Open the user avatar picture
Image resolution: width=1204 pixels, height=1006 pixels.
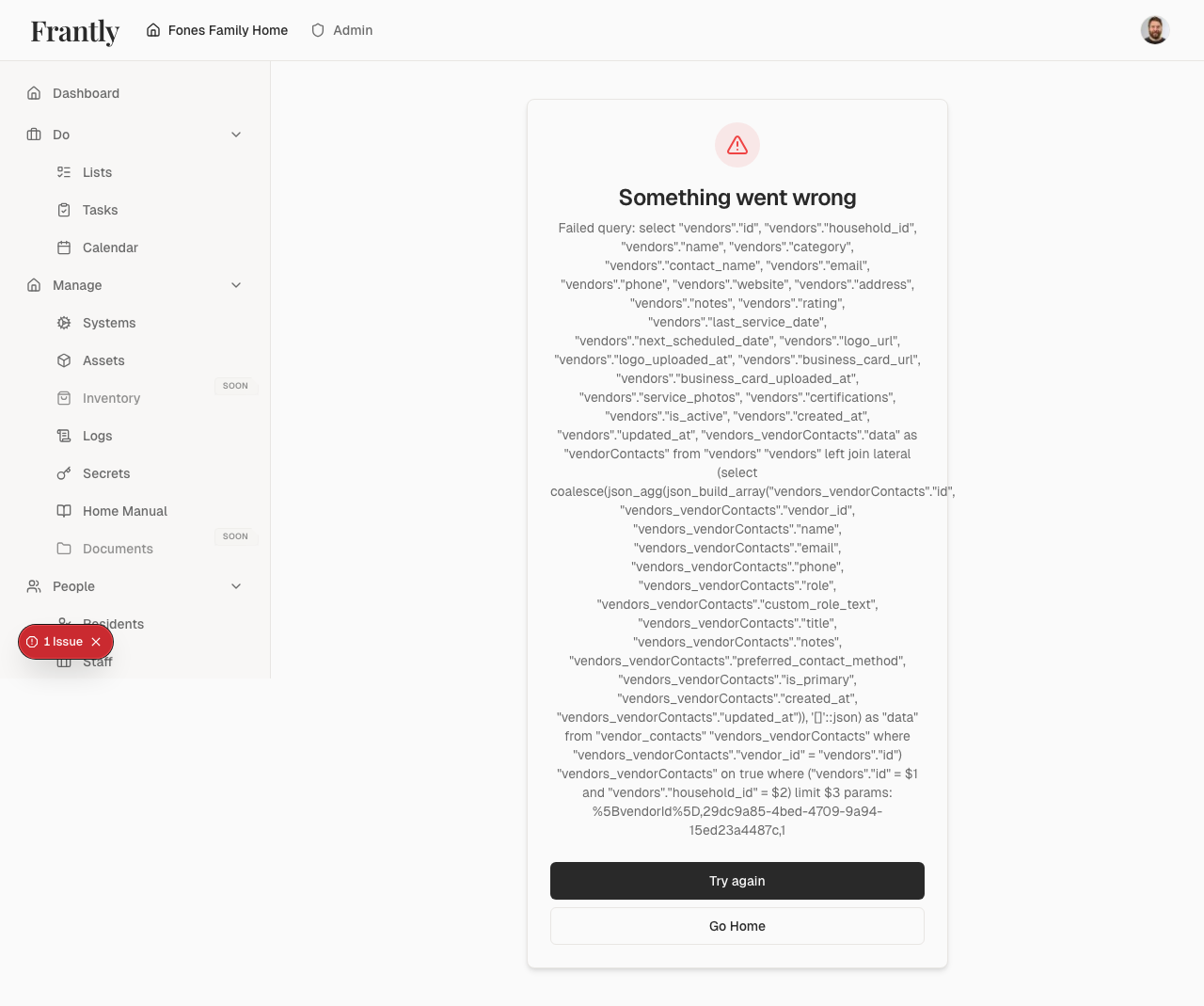1154,29
